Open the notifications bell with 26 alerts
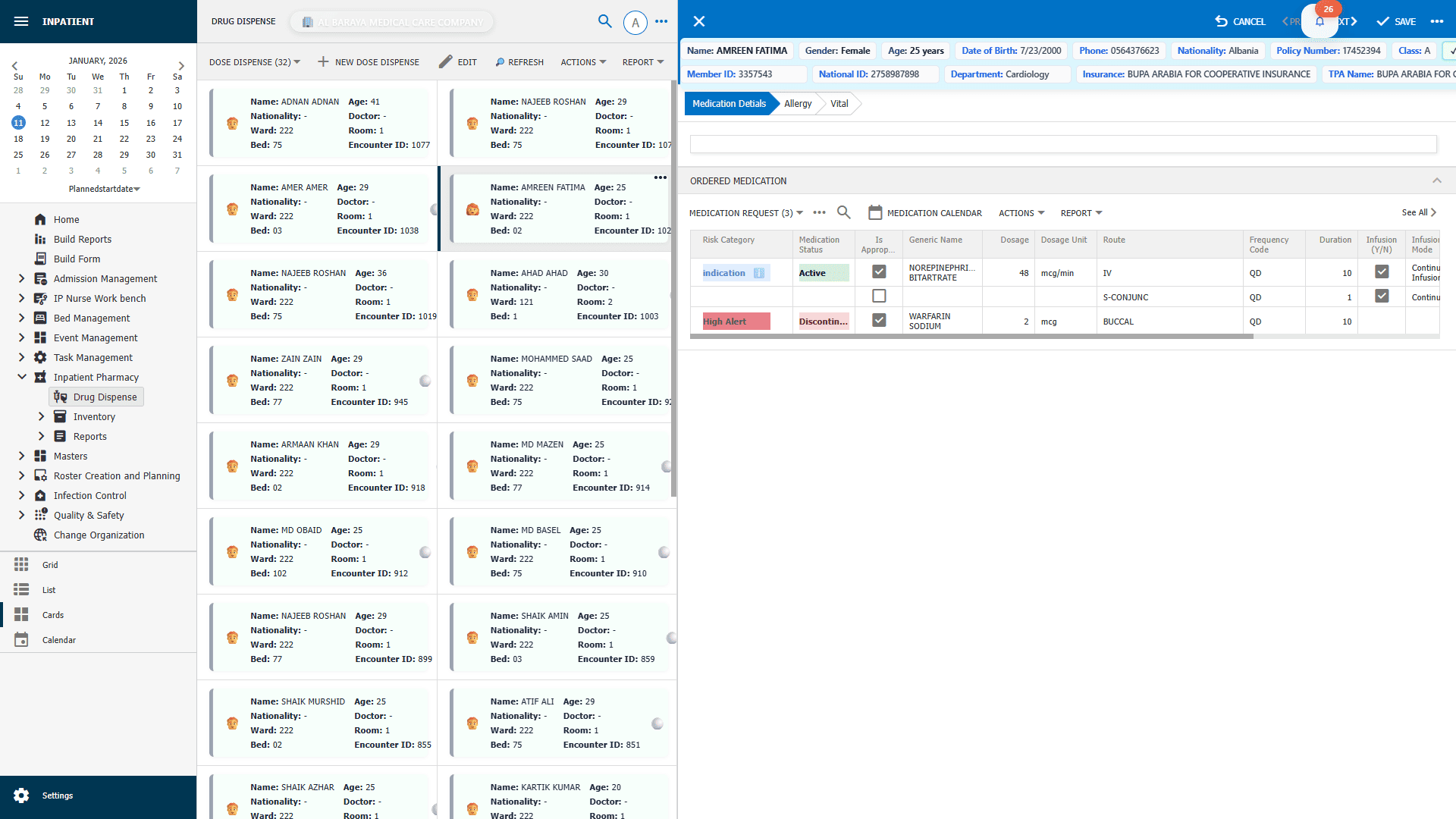This screenshot has width=1456, height=819. [1319, 21]
